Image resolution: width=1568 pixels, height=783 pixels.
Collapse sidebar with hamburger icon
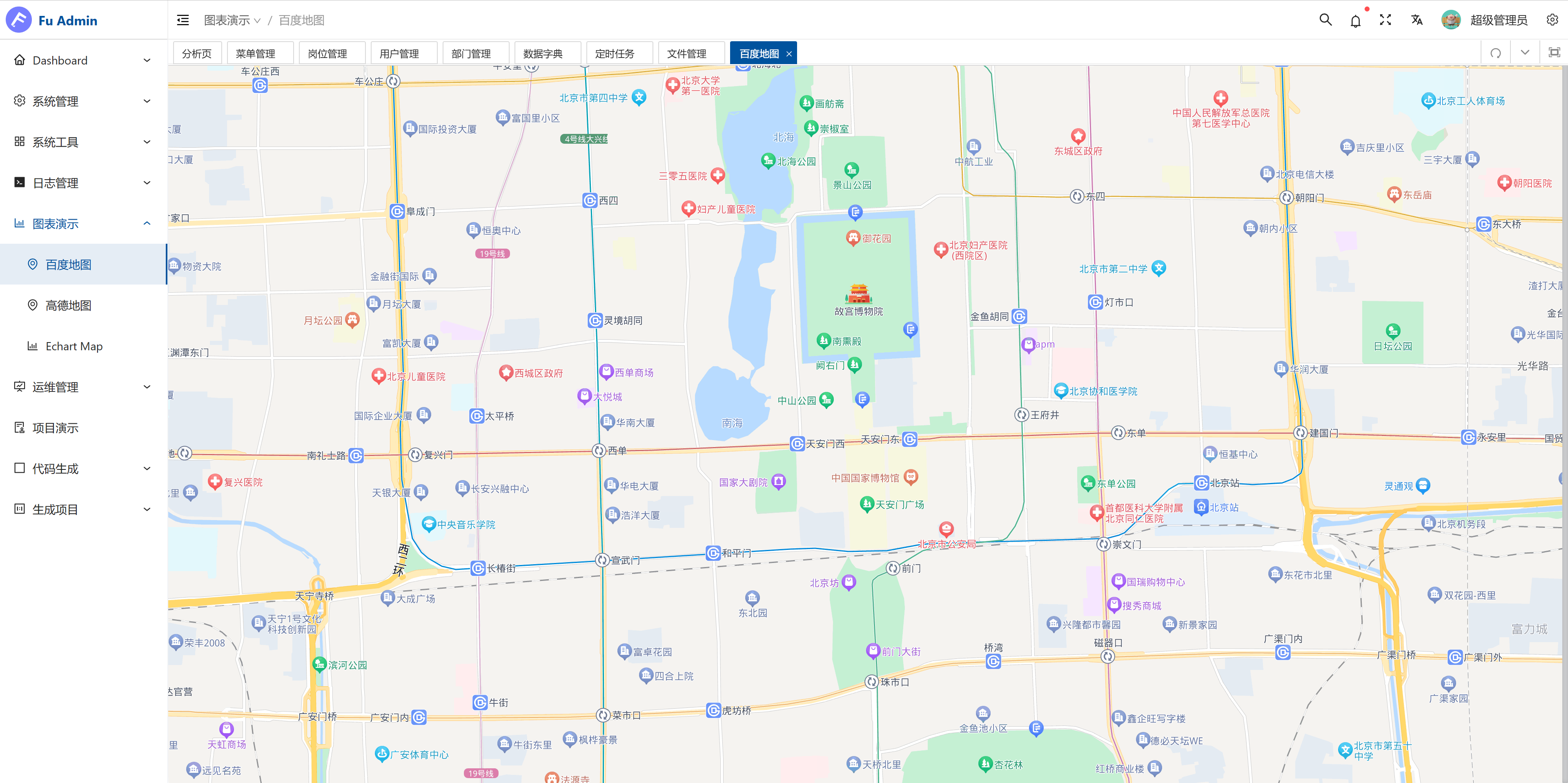(x=183, y=20)
